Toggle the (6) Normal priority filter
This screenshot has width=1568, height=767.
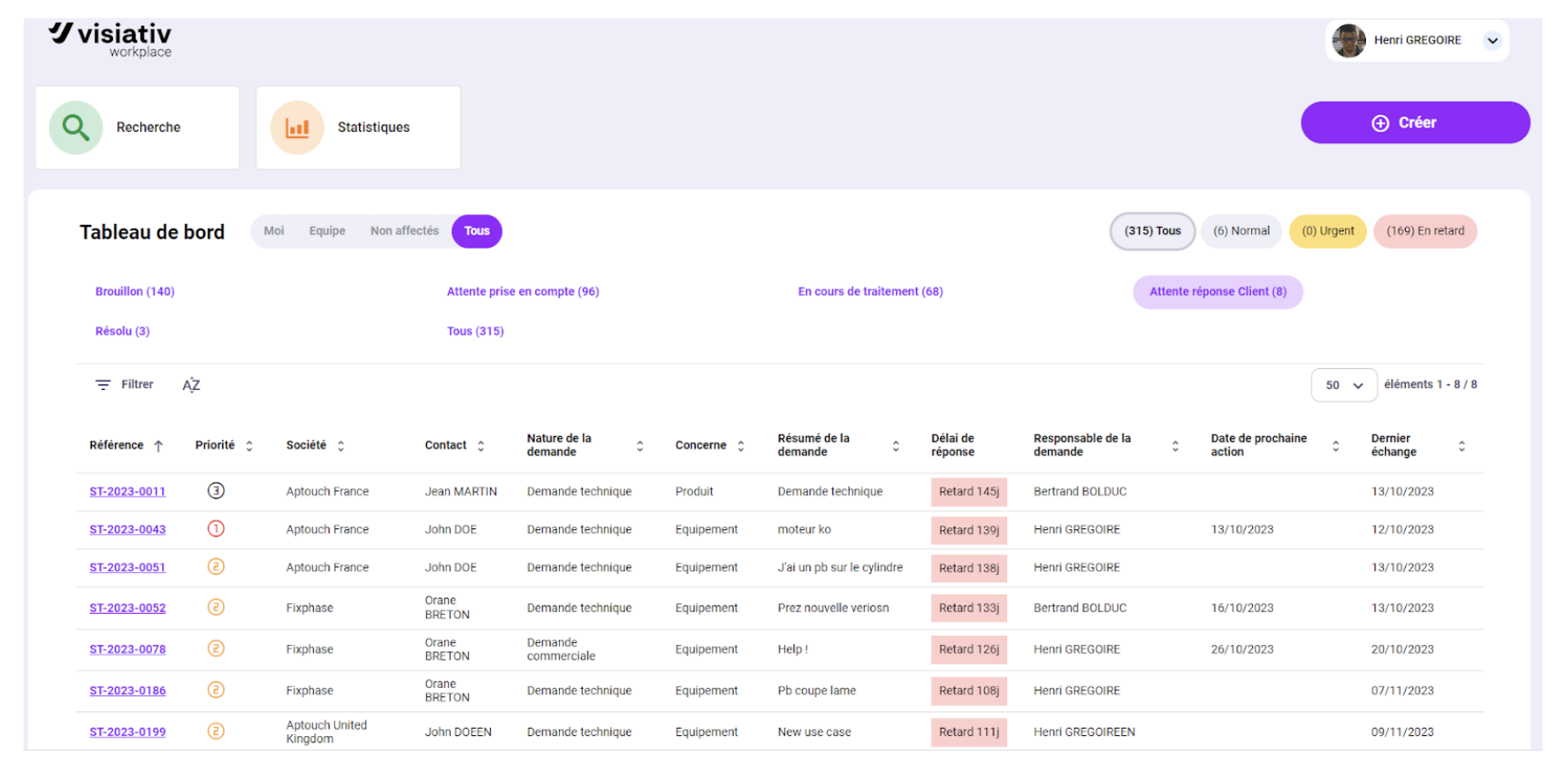tap(1241, 231)
